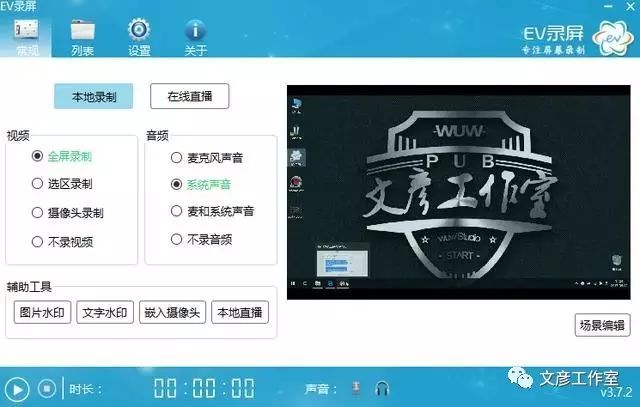Switch to 在线直播 online streaming mode
This screenshot has width=640, height=407.
(189, 96)
